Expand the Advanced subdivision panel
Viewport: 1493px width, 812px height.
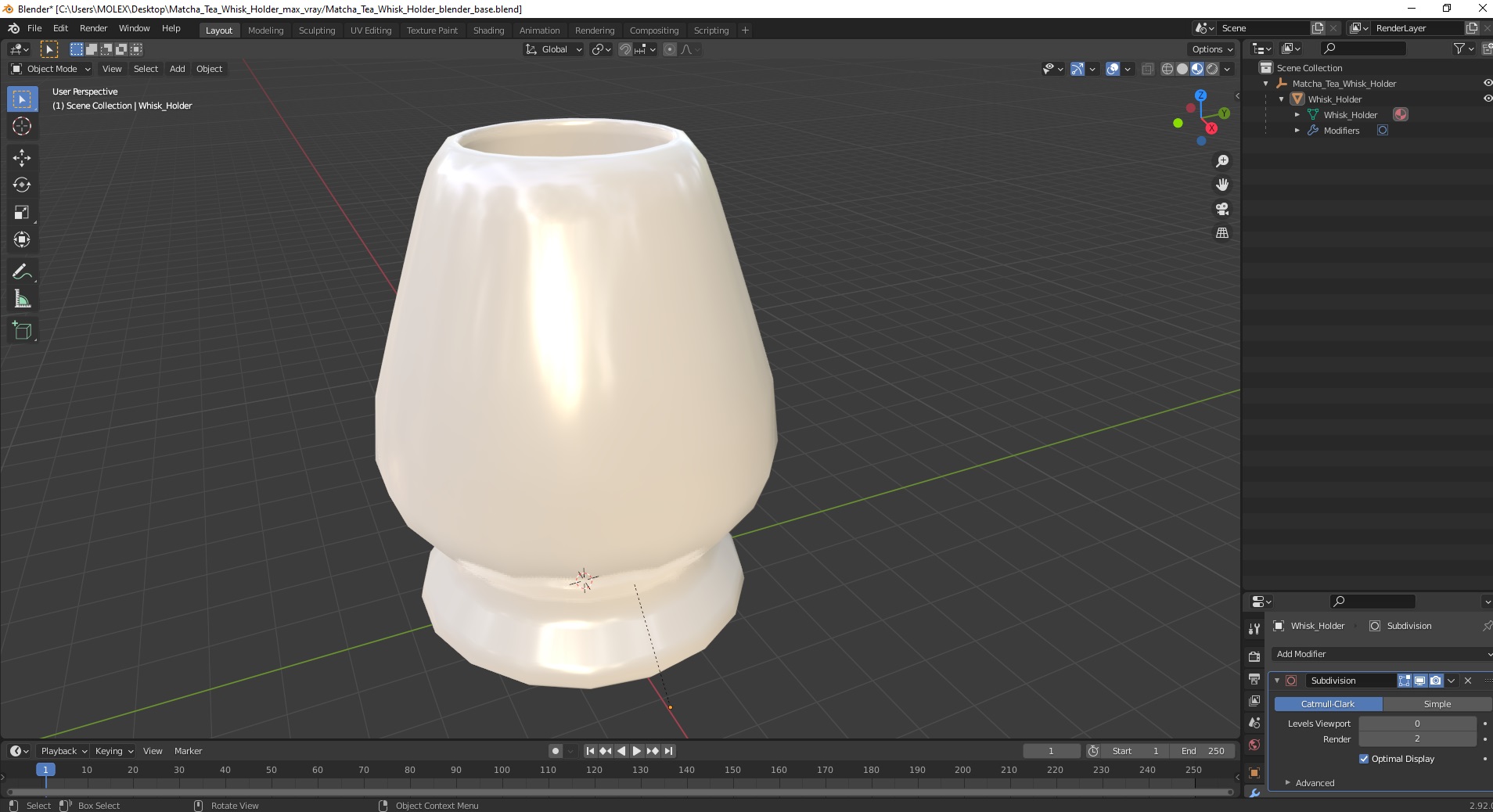coord(1315,783)
